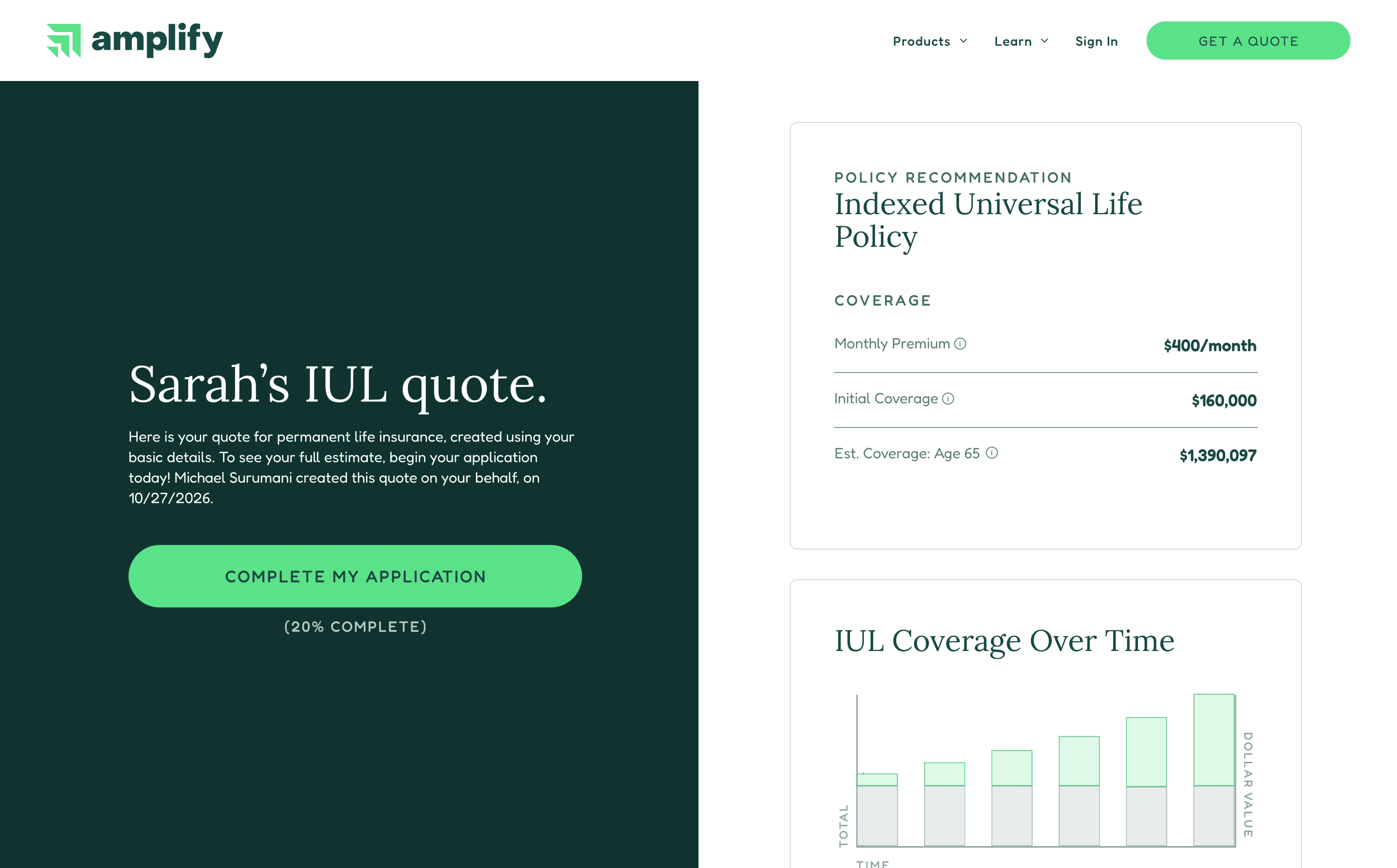The image size is (1397, 868).
Task: Click info icon beside Initial Coverage
Action: 948,399
